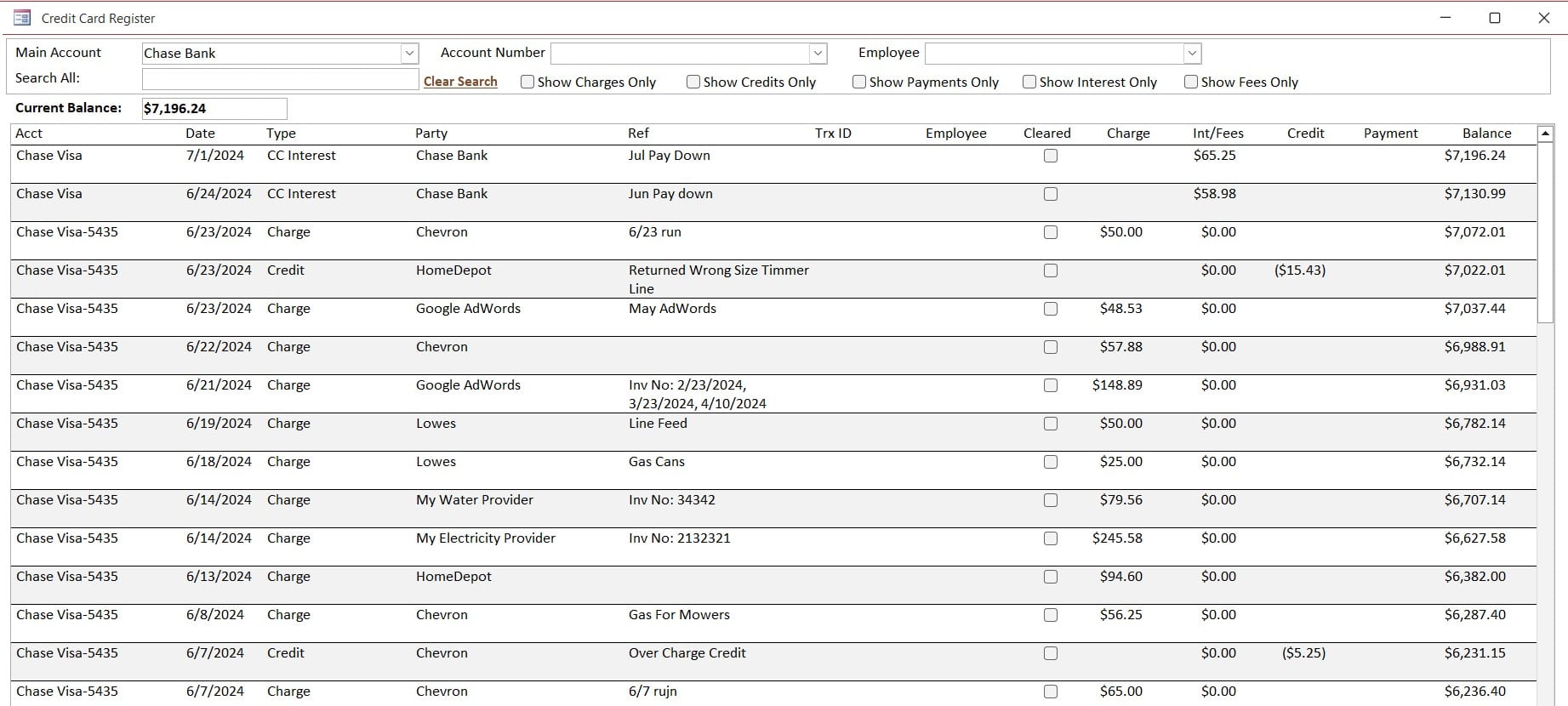Image resolution: width=1568 pixels, height=706 pixels.
Task: Minimize the Credit Card Register window
Action: (x=1445, y=18)
